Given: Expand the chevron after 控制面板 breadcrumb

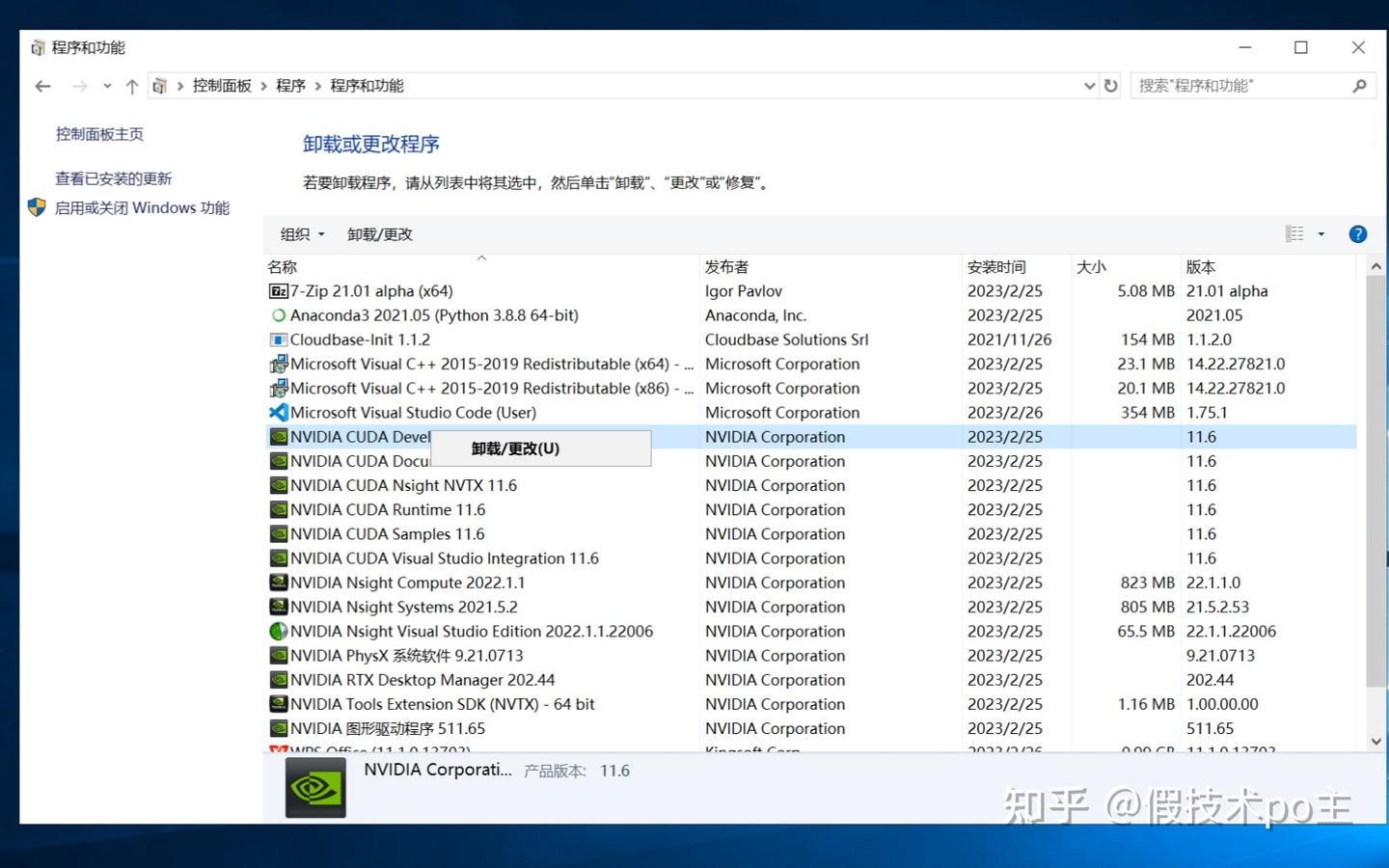Looking at the screenshot, I should click(x=263, y=86).
